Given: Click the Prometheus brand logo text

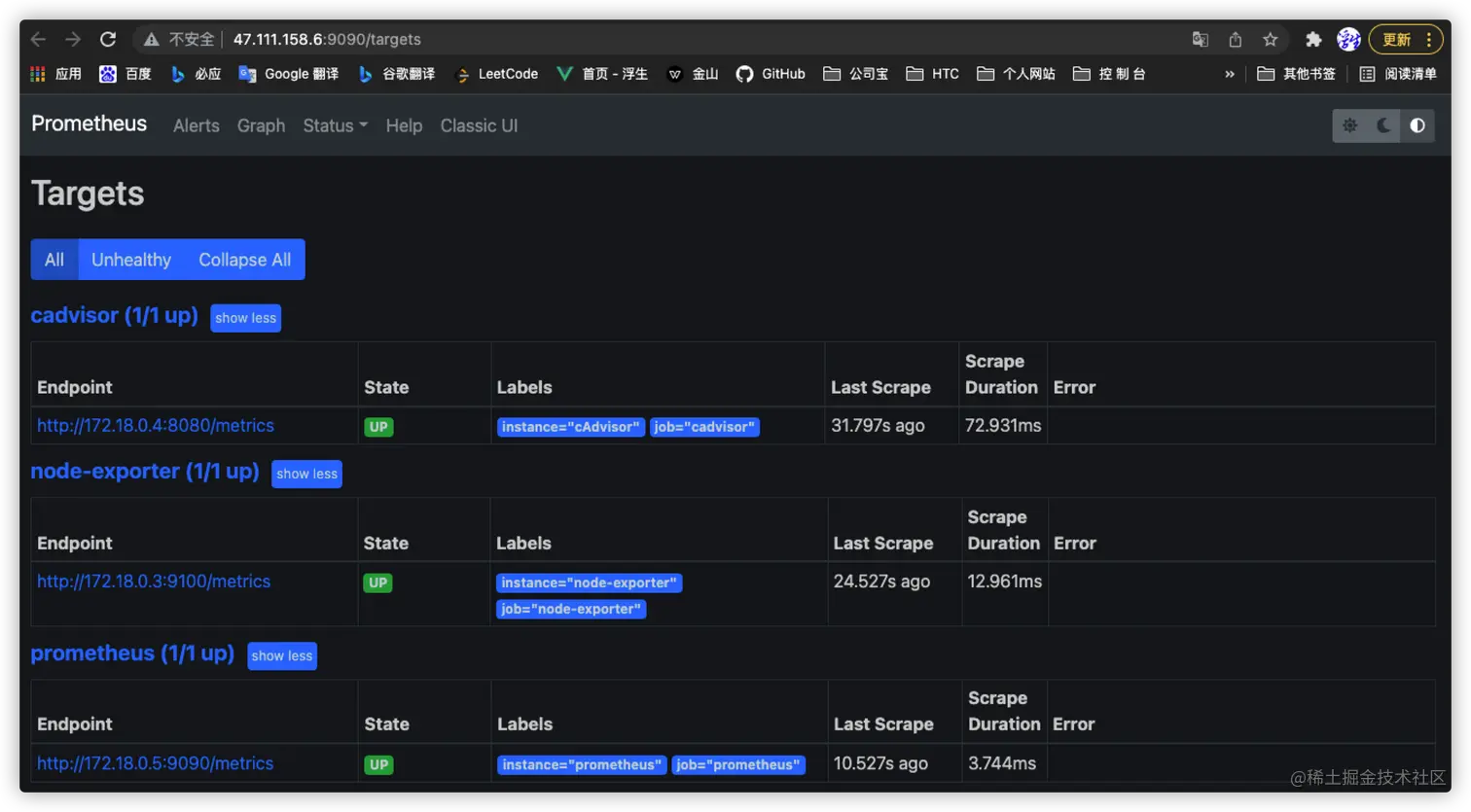Looking at the screenshot, I should [90, 124].
